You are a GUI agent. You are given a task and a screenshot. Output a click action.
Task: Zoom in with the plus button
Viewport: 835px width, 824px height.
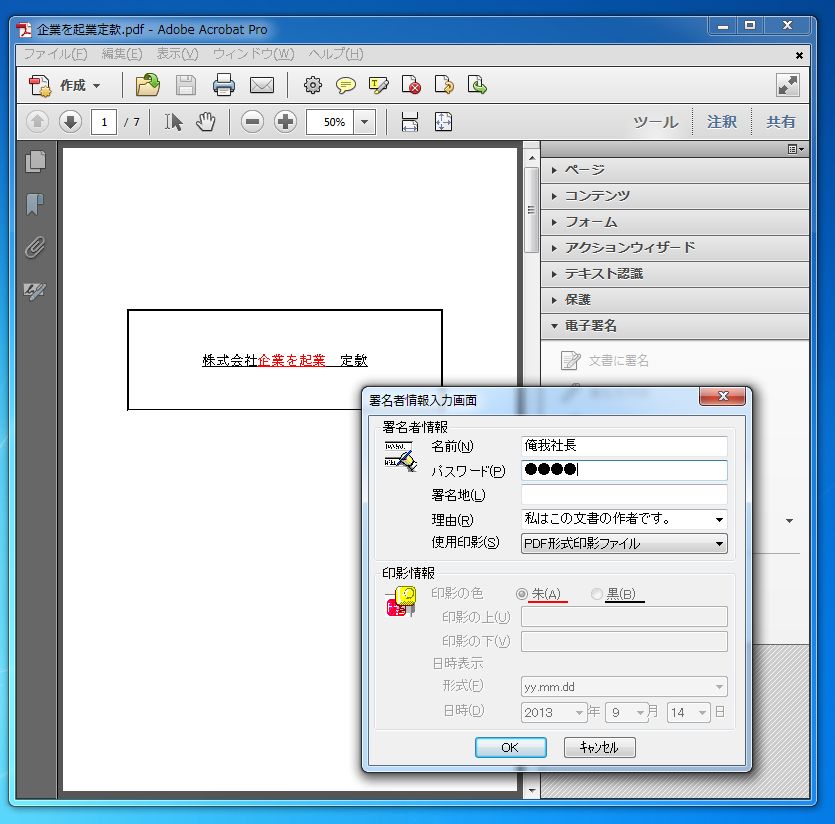click(x=285, y=122)
